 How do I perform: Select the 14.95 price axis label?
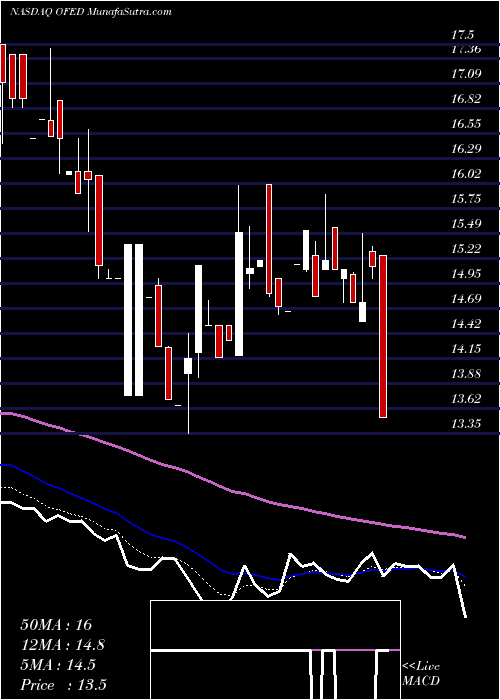[467, 273]
